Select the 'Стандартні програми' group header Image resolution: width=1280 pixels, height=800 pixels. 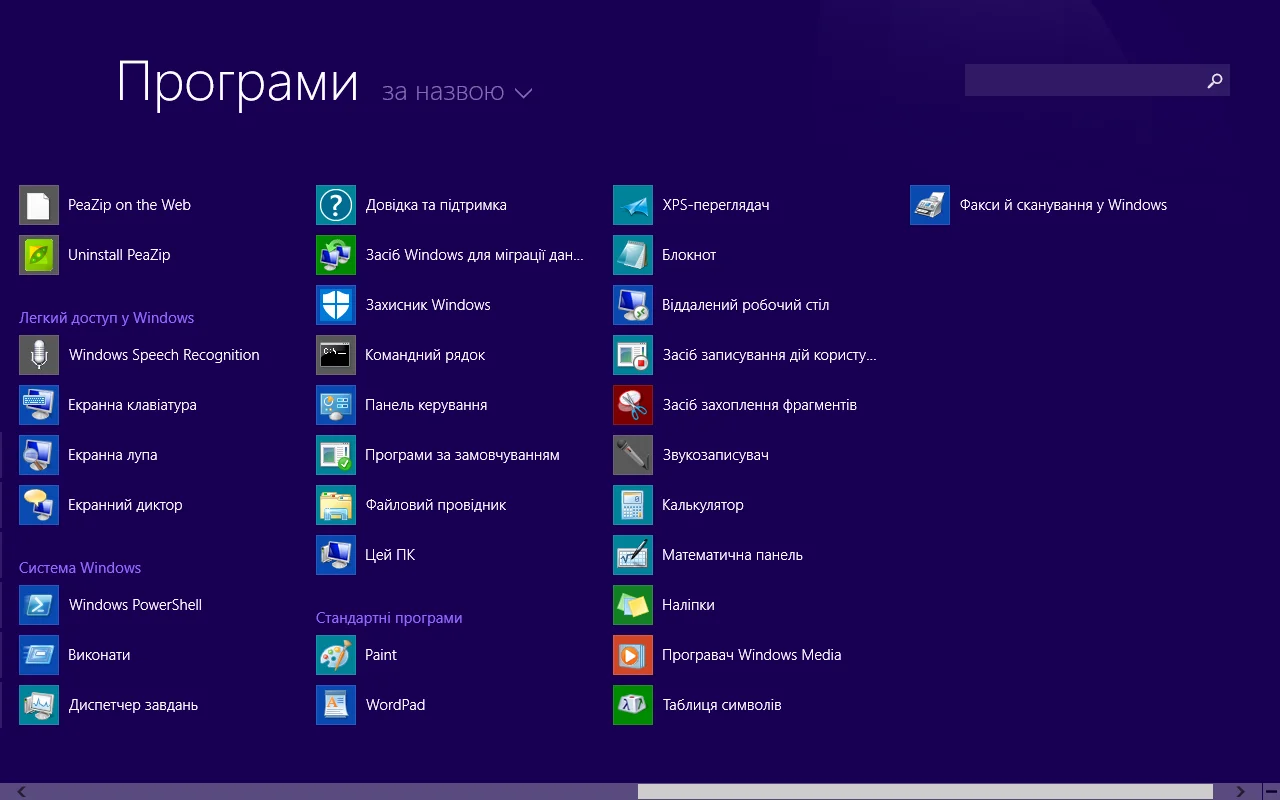pos(389,618)
